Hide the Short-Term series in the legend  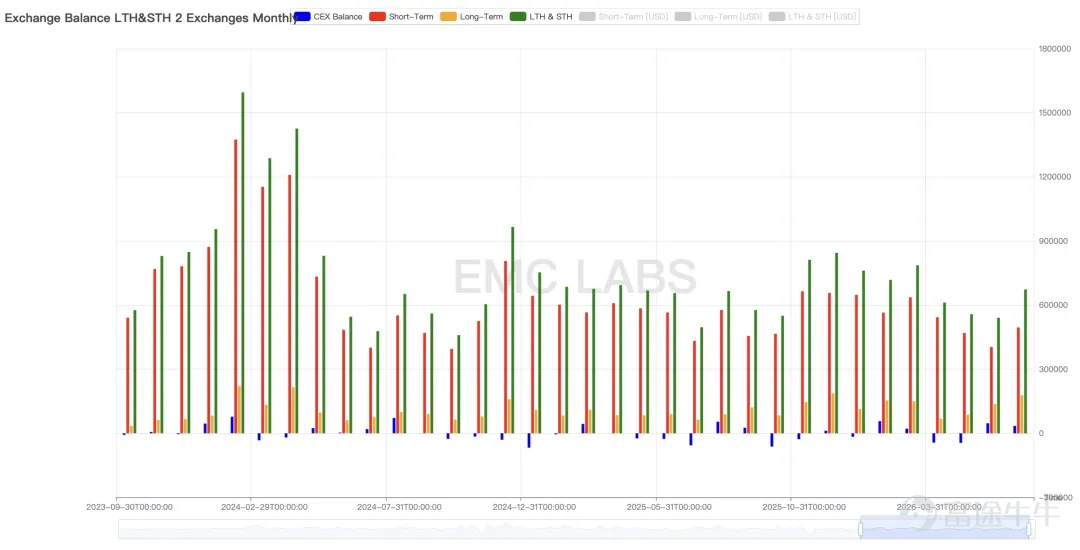coord(402,17)
